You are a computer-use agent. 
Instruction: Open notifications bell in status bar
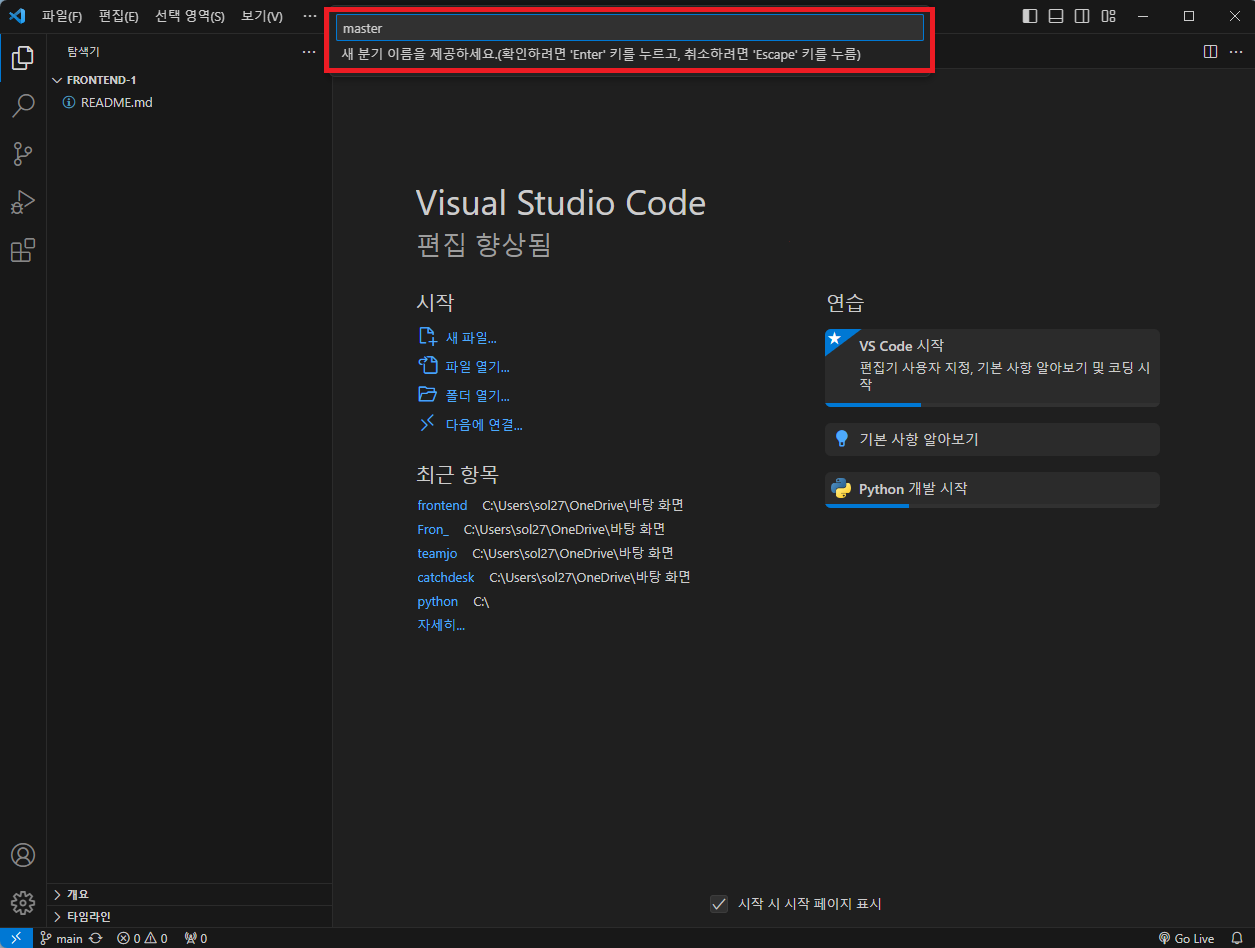pyautogui.click(x=1237, y=938)
